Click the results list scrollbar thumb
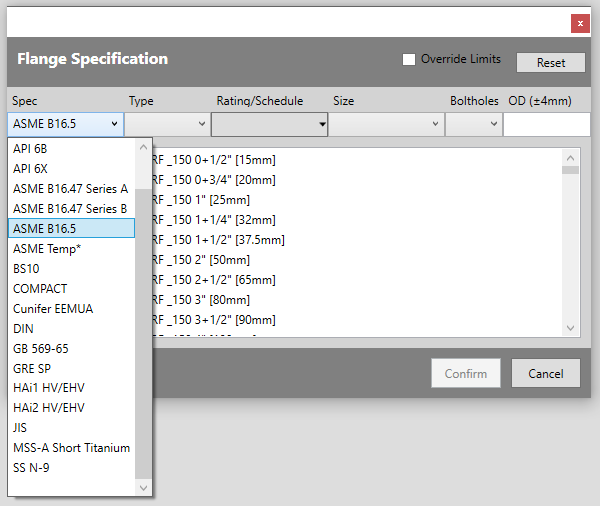The image size is (600, 506). [x=570, y=170]
